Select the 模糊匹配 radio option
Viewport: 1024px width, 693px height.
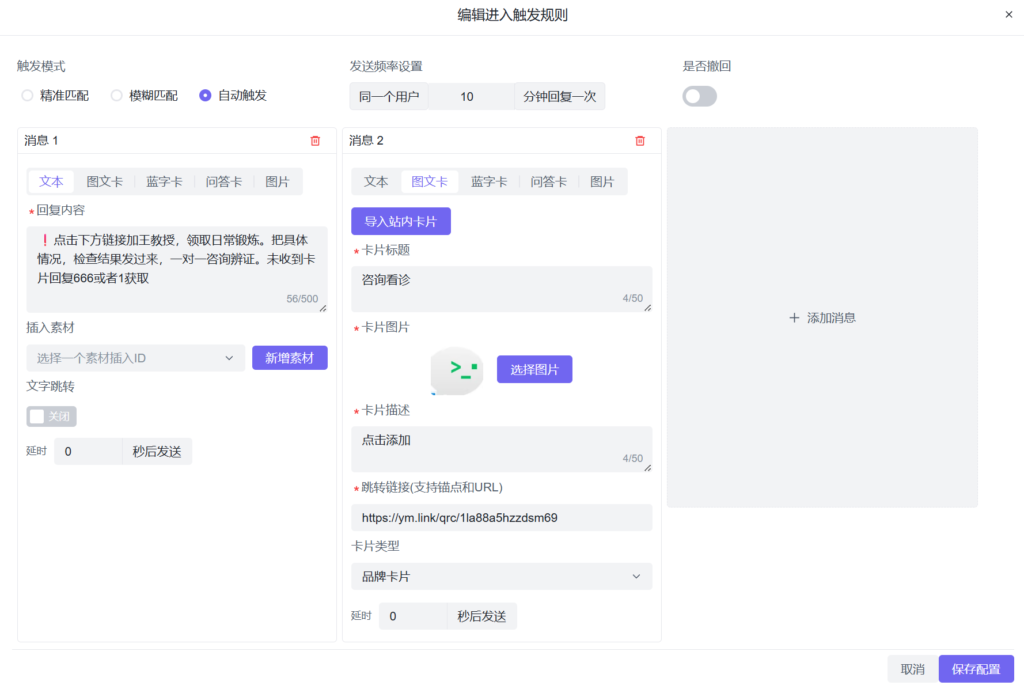click(x=117, y=96)
